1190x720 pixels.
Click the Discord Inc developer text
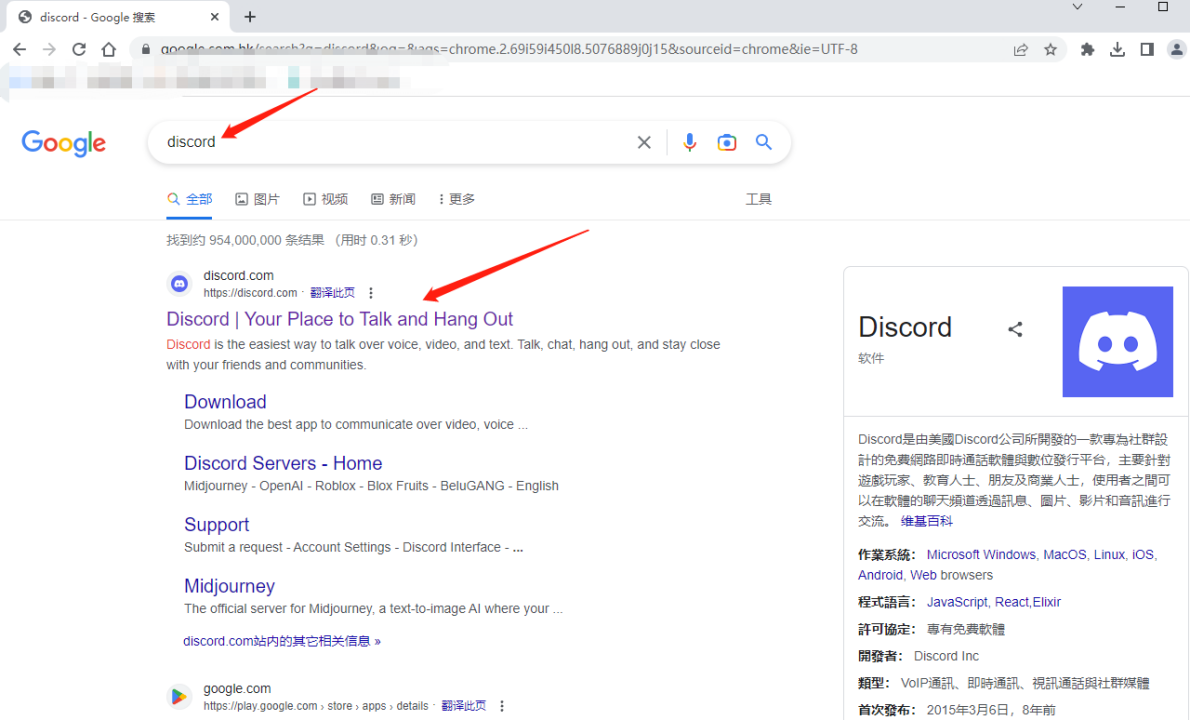(x=946, y=656)
